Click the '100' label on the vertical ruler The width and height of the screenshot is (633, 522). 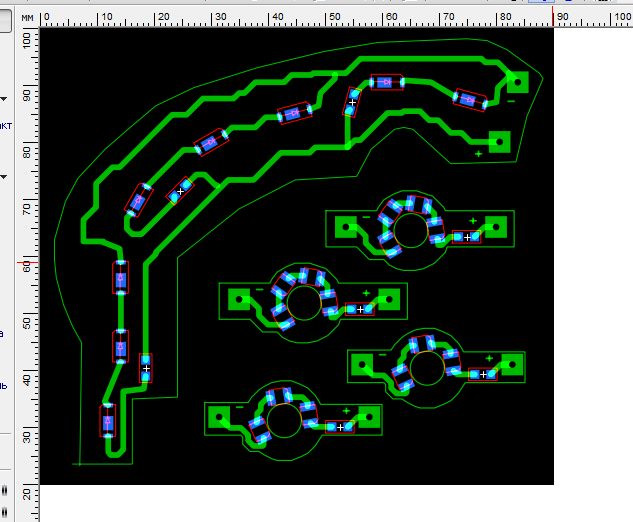(x=27, y=41)
